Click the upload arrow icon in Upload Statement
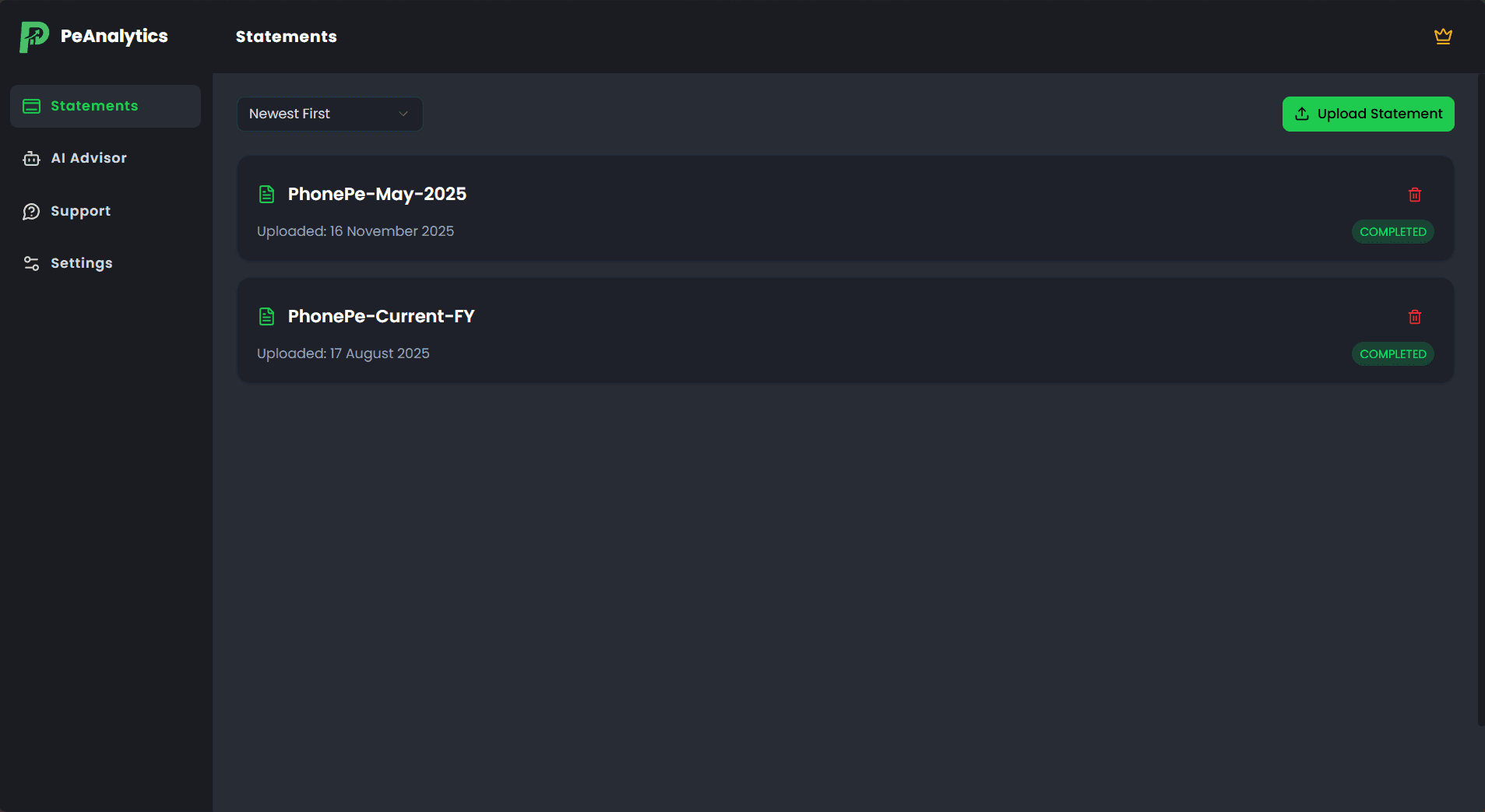Image resolution: width=1485 pixels, height=812 pixels. point(1301,114)
